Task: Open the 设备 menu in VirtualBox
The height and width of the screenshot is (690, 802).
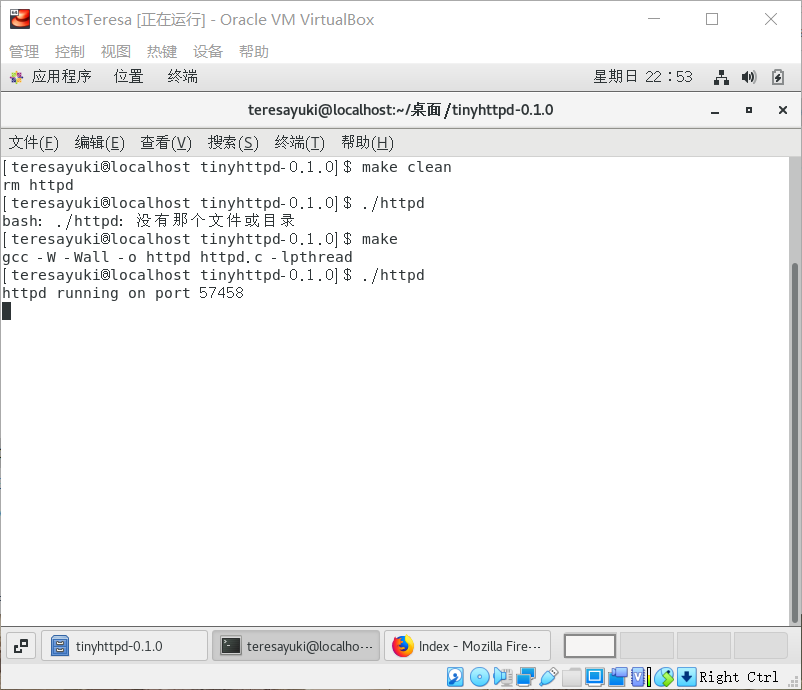Action: pyautogui.click(x=207, y=51)
